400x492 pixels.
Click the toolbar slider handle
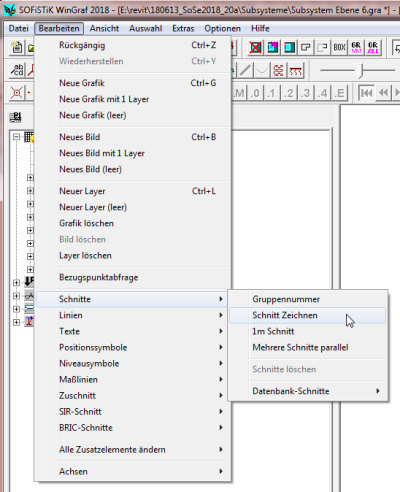361,70
